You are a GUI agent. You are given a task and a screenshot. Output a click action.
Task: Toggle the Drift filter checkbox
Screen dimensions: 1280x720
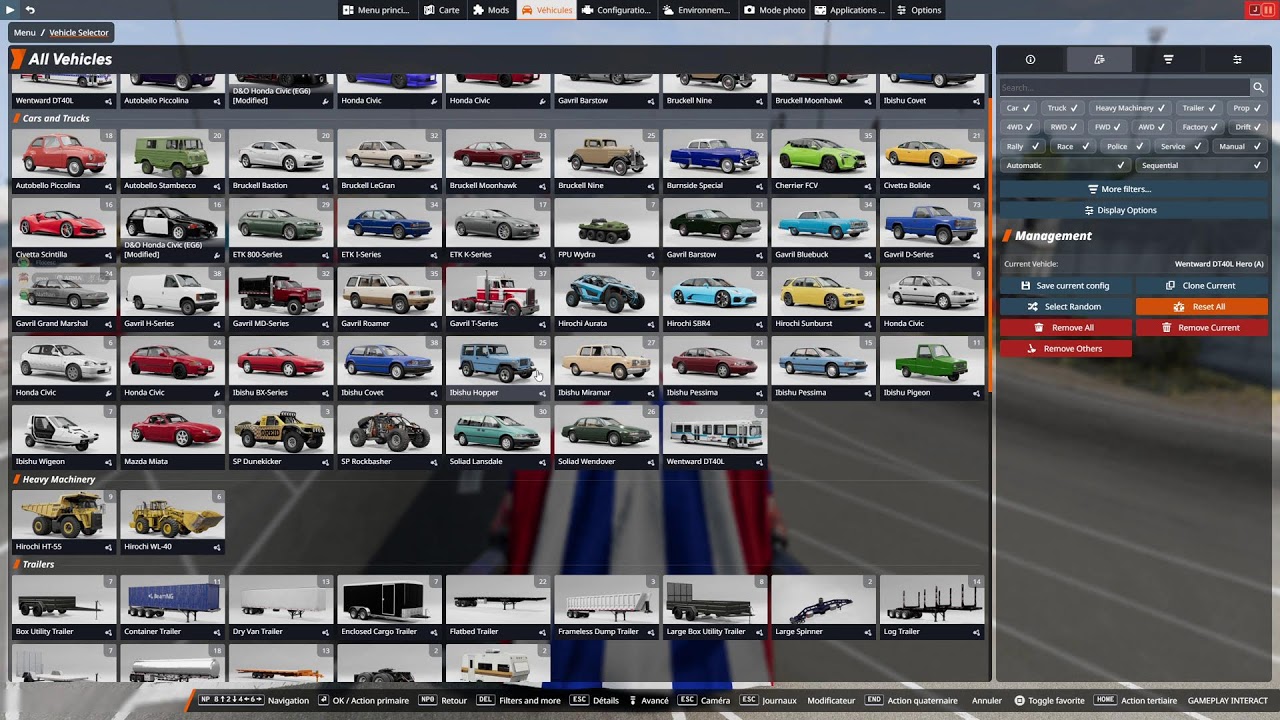1248,127
